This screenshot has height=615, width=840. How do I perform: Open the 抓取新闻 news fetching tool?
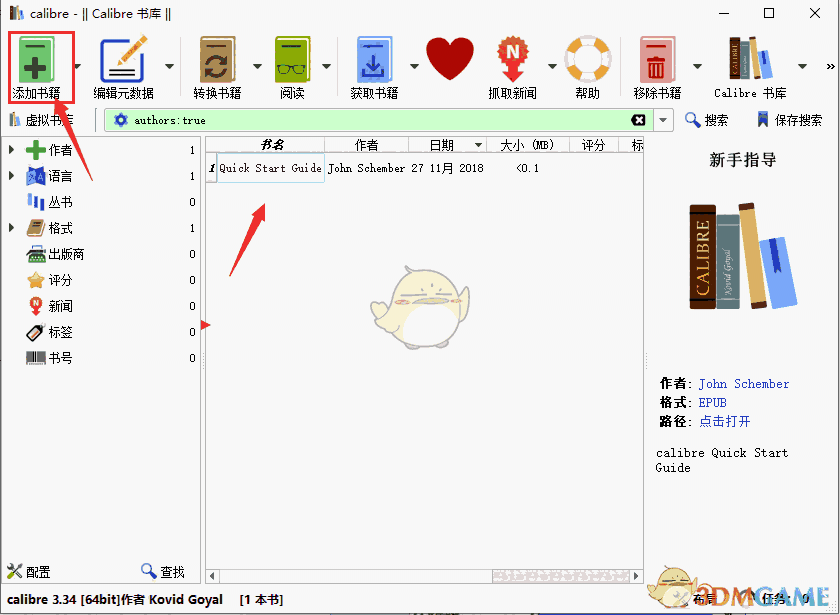514,60
